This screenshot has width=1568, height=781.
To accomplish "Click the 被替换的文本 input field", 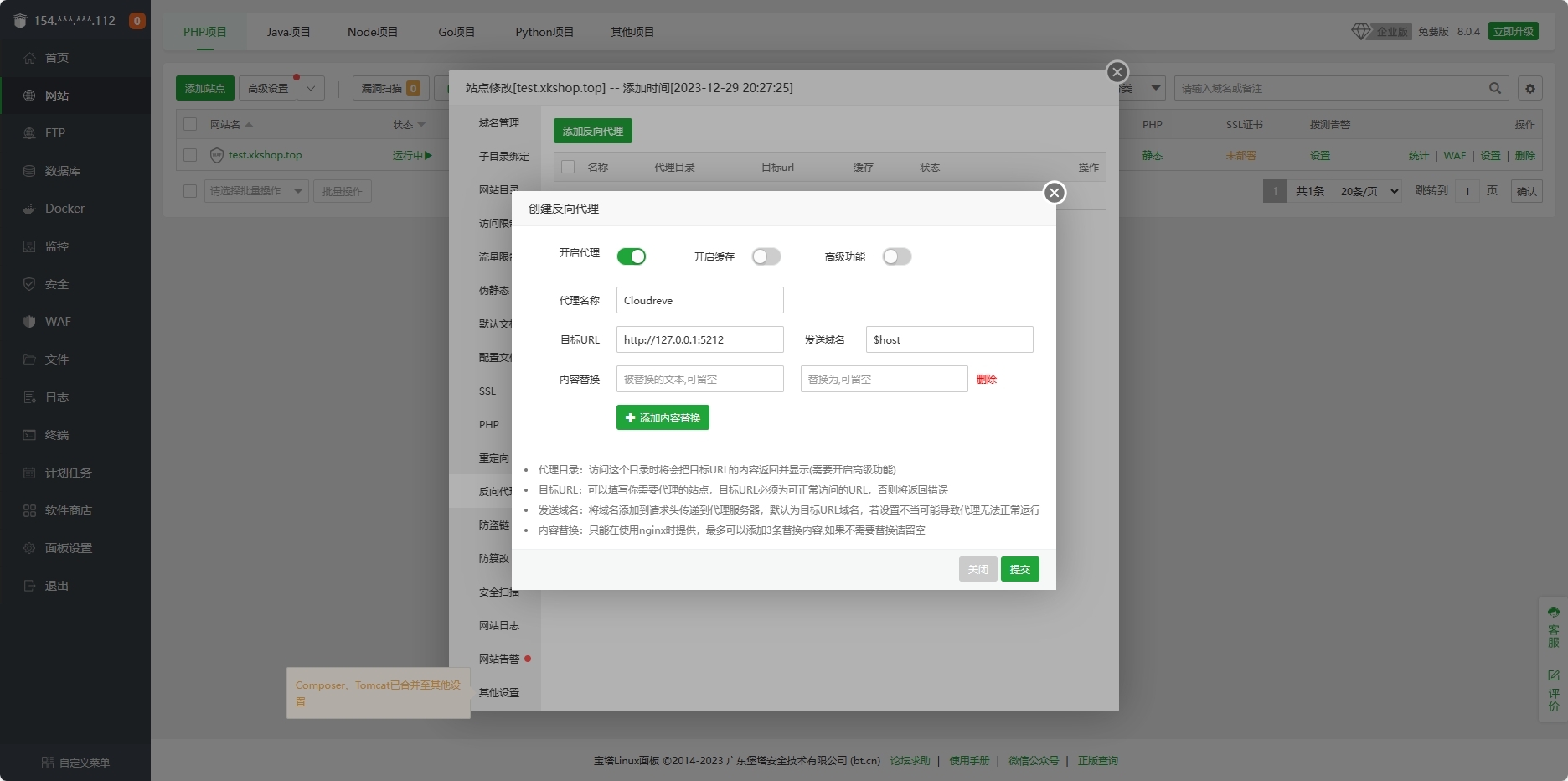I will click(x=700, y=379).
